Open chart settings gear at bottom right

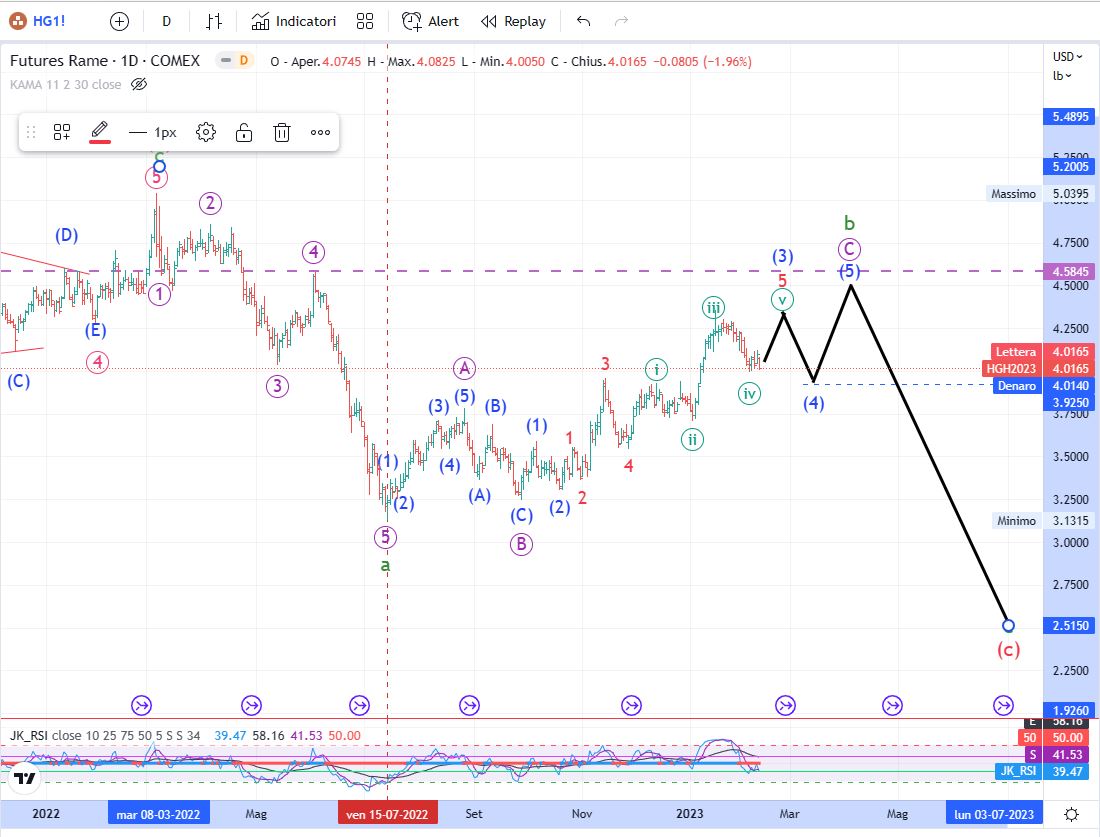coord(1071,814)
